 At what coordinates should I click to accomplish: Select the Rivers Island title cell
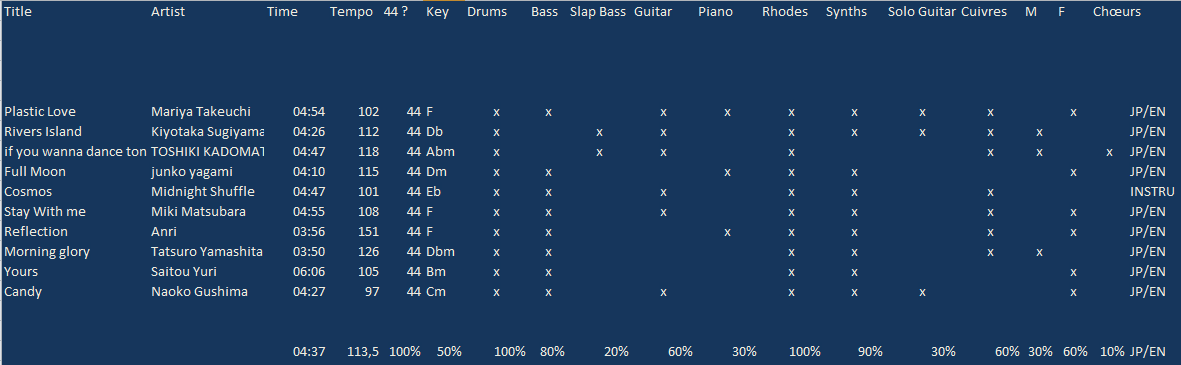(x=45, y=132)
